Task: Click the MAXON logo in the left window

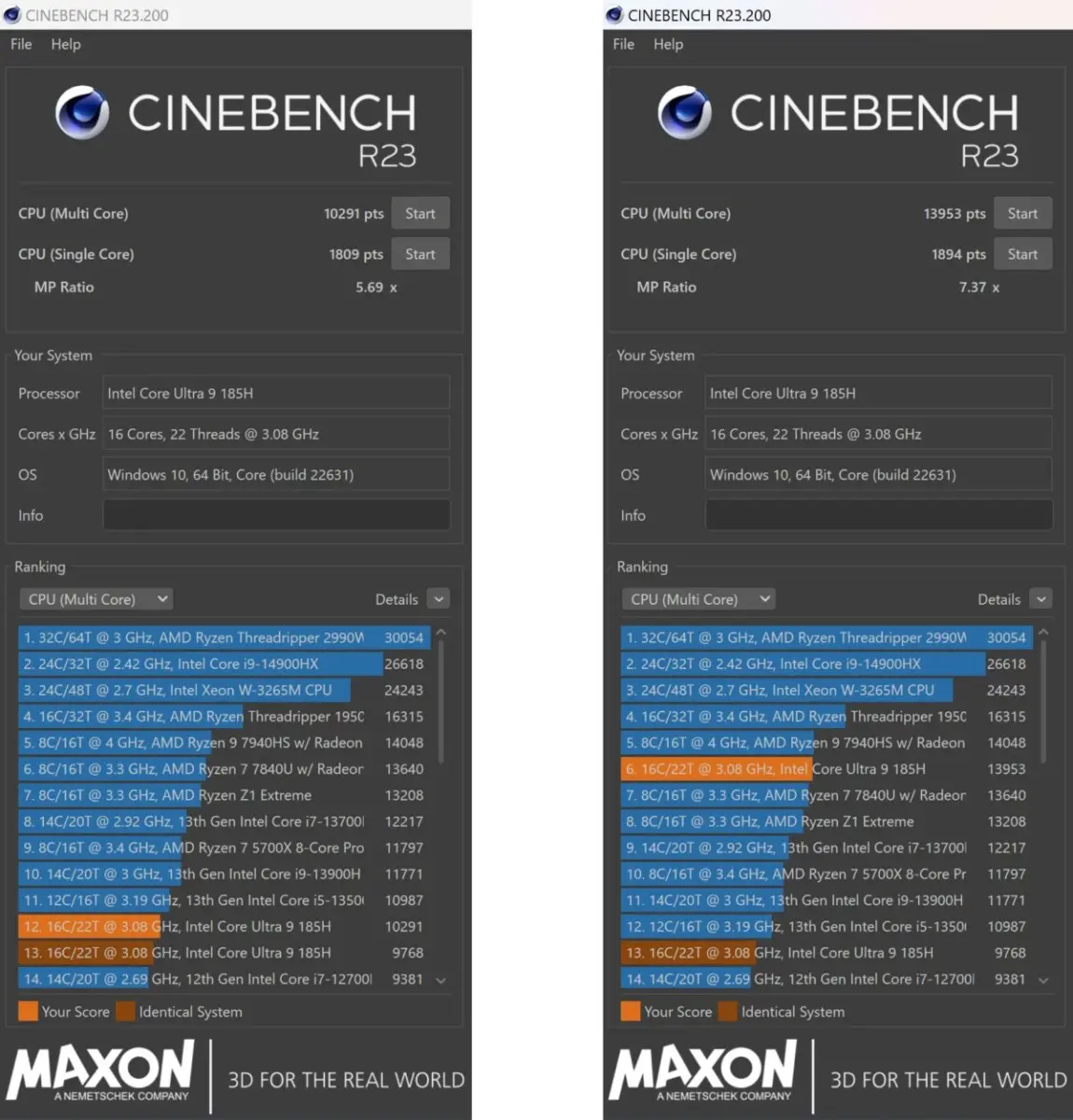Action: pyautogui.click(x=101, y=1071)
